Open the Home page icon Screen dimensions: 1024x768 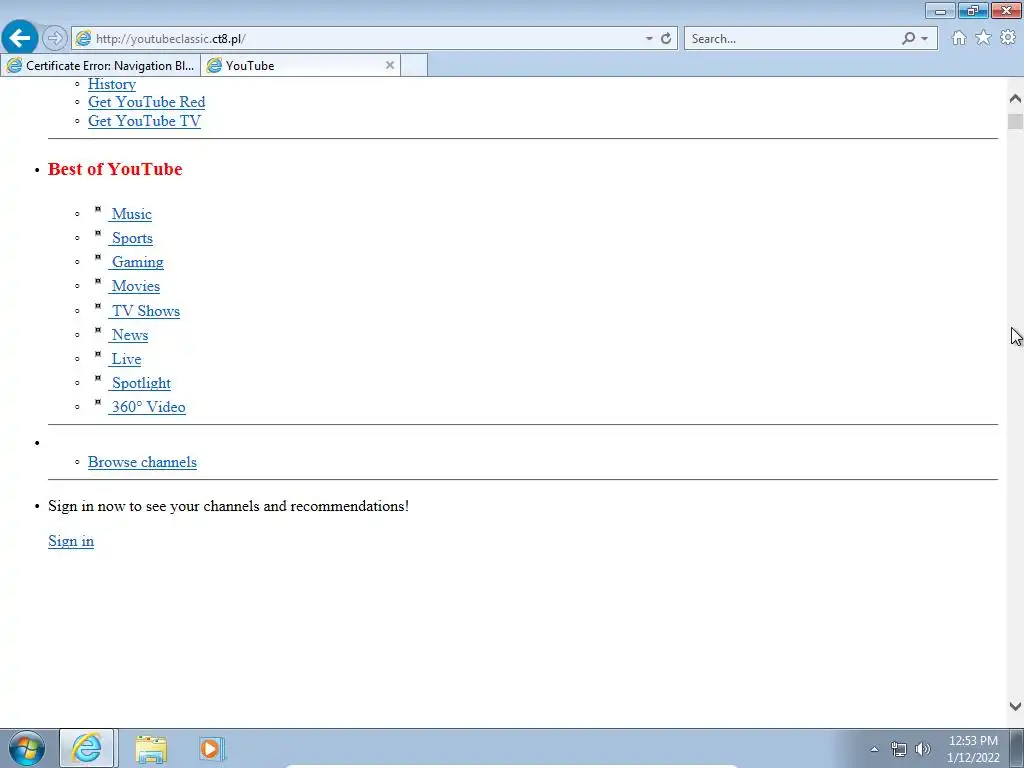[x=959, y=38]
